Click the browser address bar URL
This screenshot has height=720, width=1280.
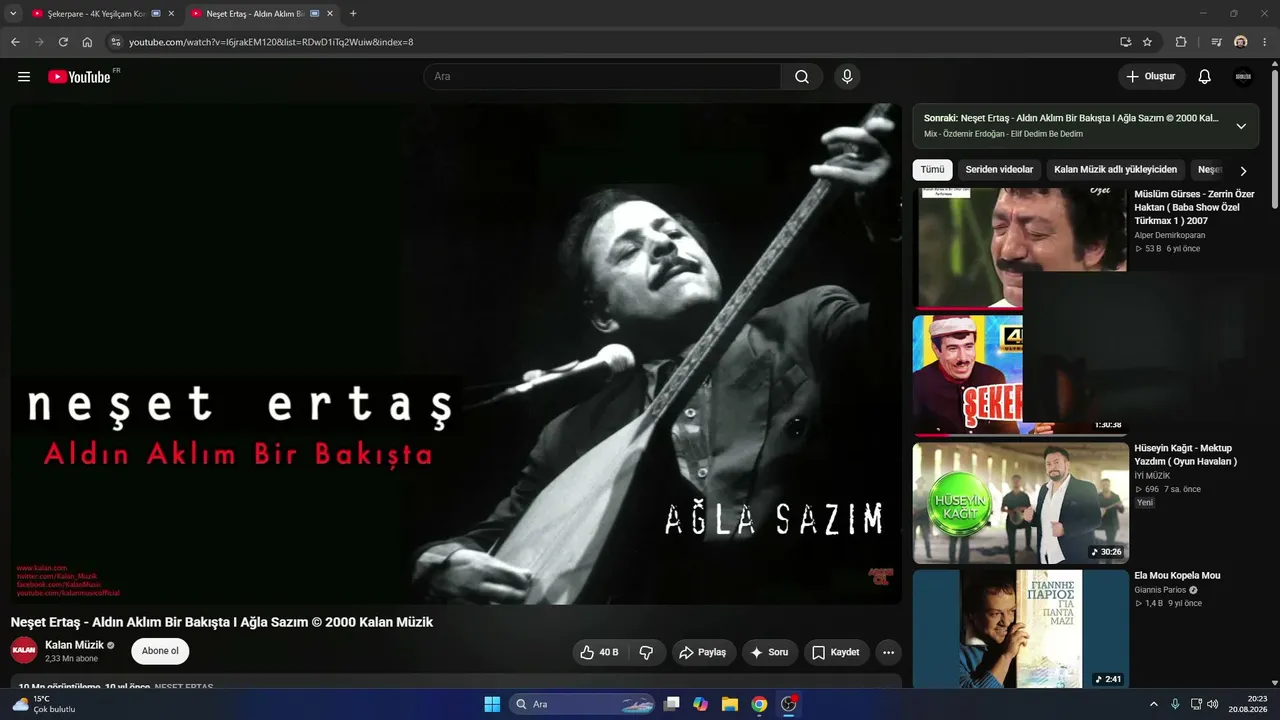coord(270,42)
